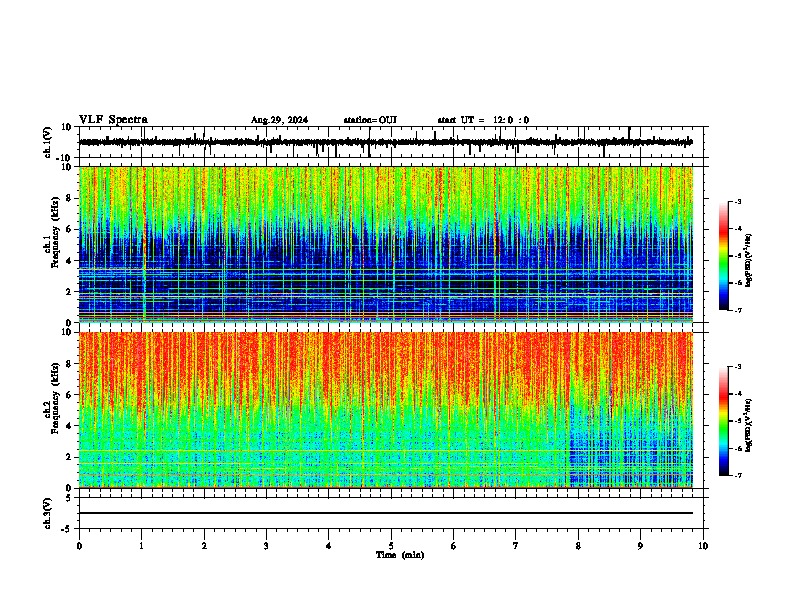This screenshot has height=612, width=792.
Task: Click the "0" tick on the time axis
Action: tap(79, 546)
